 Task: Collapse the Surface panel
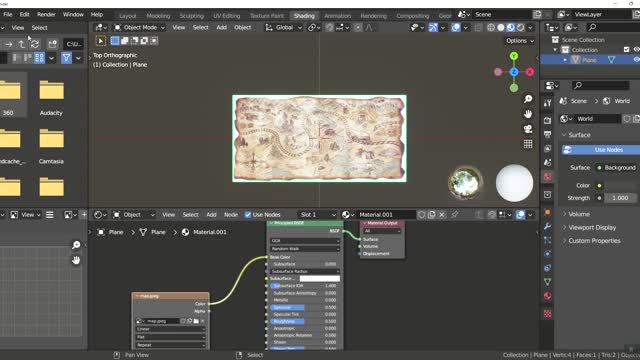pos(578,135)
